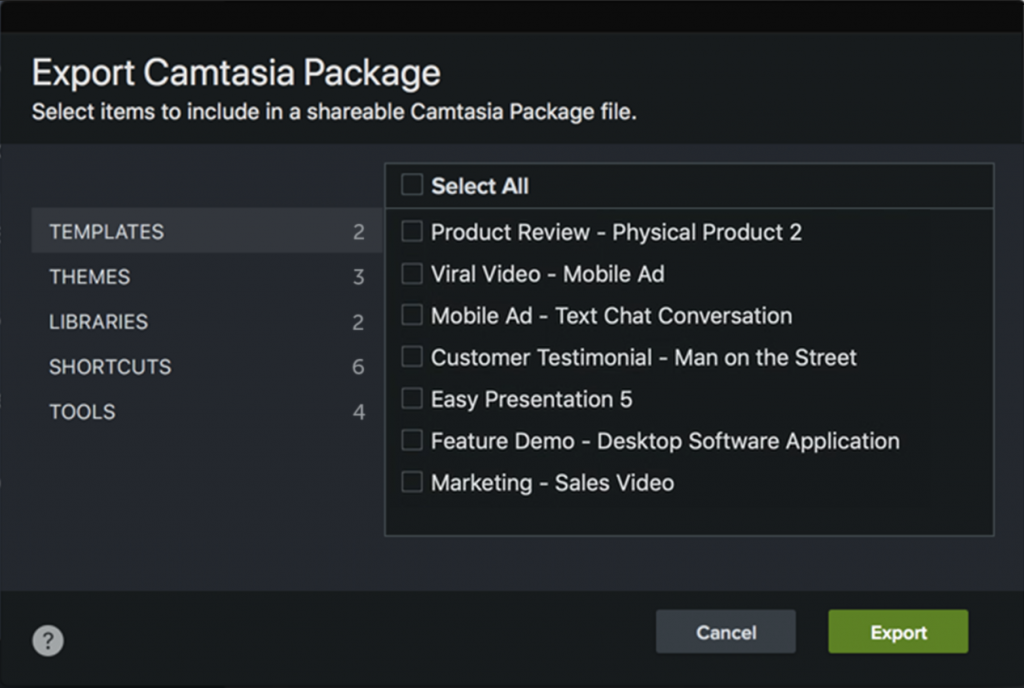This screenshot has height=688, width=1024.
Task: Open the LIBRARIES category
Action: click(x=206, y=322)
